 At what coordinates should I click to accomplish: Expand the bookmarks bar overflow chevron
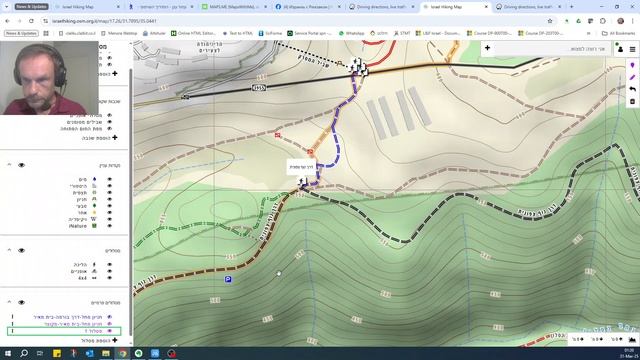click(x=588, y=33)
